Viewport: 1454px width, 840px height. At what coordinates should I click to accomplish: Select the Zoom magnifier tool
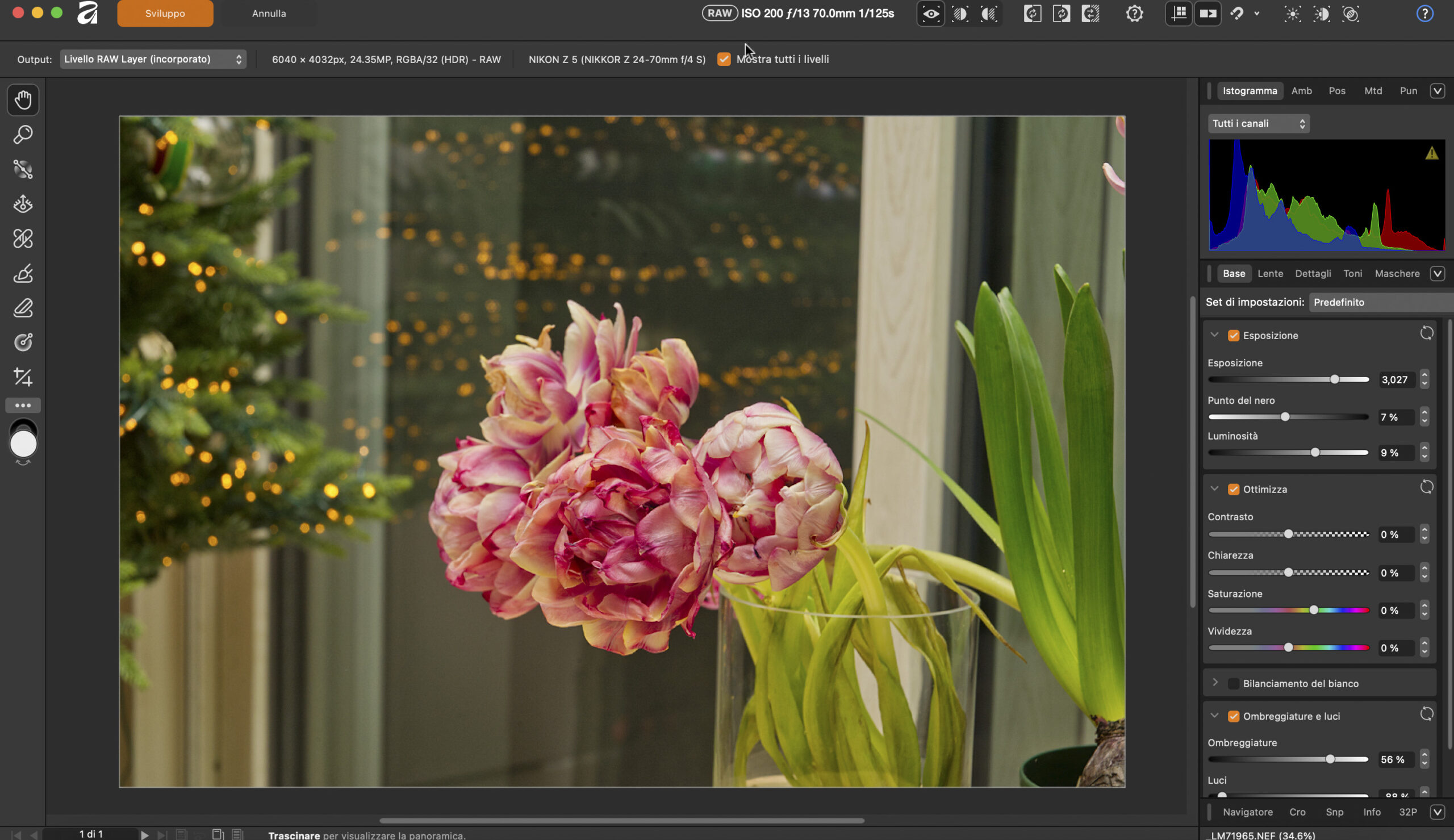coord(23,135)
